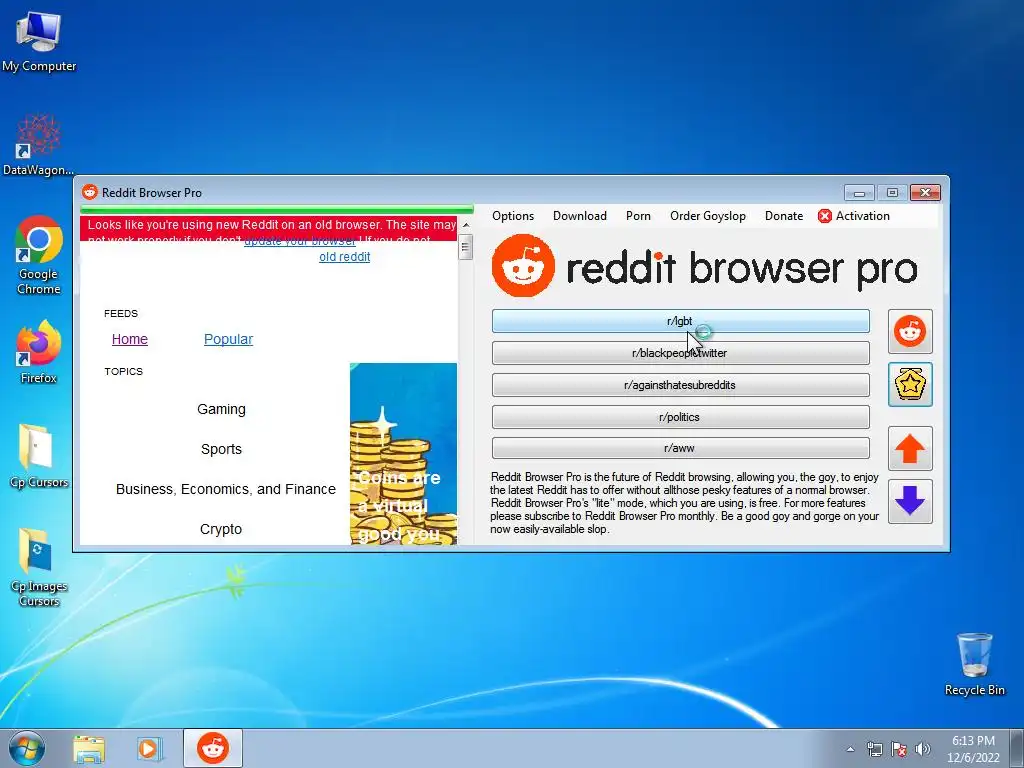Open the Cp Cursors folder
The width and height of the screenshot is (1024, 768).
click(x=39, y=456)
